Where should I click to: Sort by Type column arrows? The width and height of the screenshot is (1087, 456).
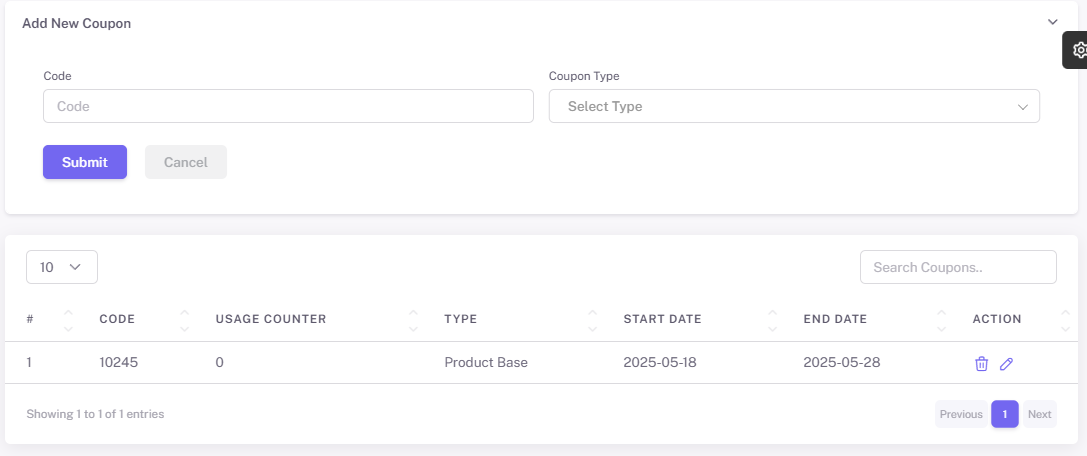click(x=593, y=319)
